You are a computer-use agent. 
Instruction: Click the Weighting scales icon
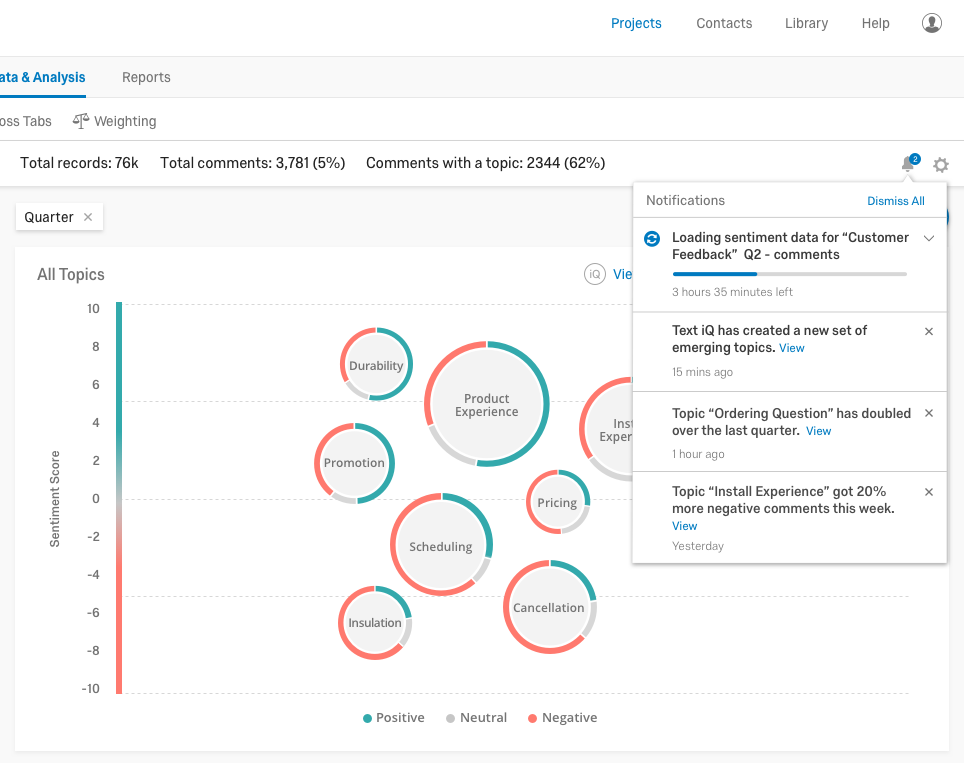[81, 121]
